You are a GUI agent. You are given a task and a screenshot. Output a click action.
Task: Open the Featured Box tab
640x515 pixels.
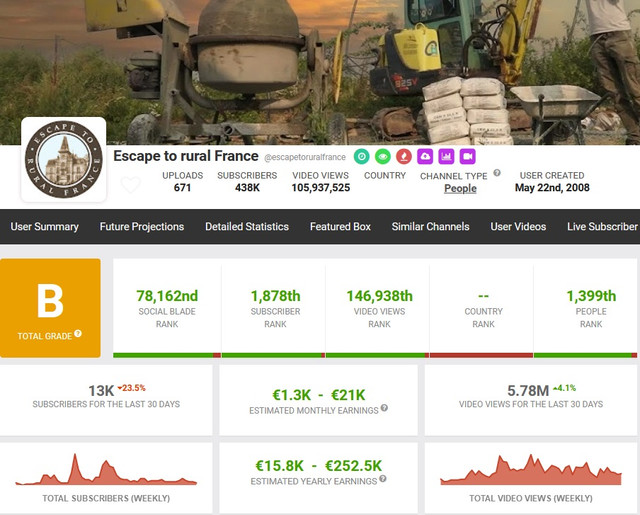[340, 226]
